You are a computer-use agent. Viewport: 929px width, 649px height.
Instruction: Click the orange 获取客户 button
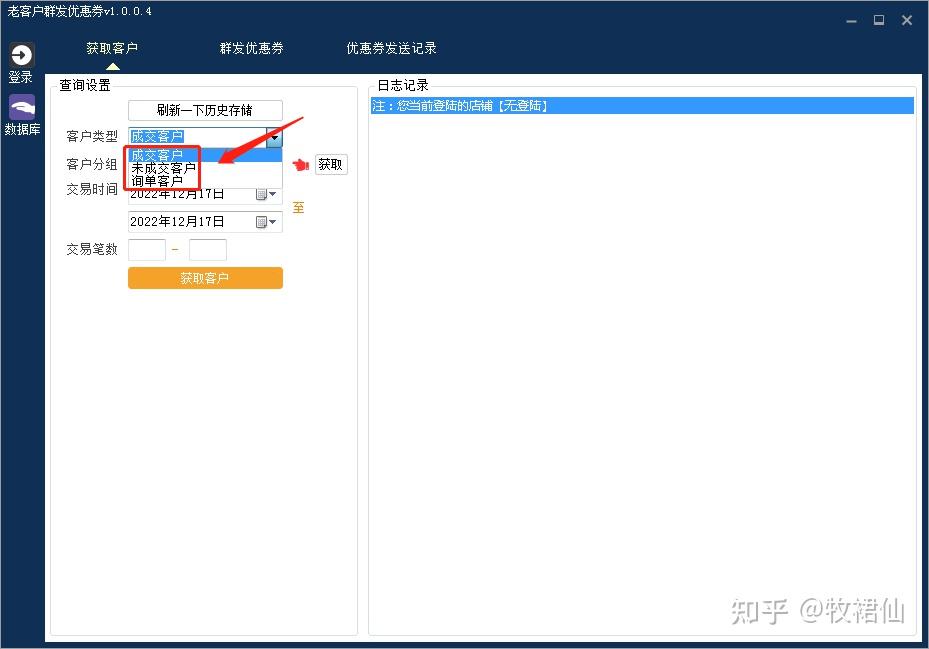pos(205,278)
